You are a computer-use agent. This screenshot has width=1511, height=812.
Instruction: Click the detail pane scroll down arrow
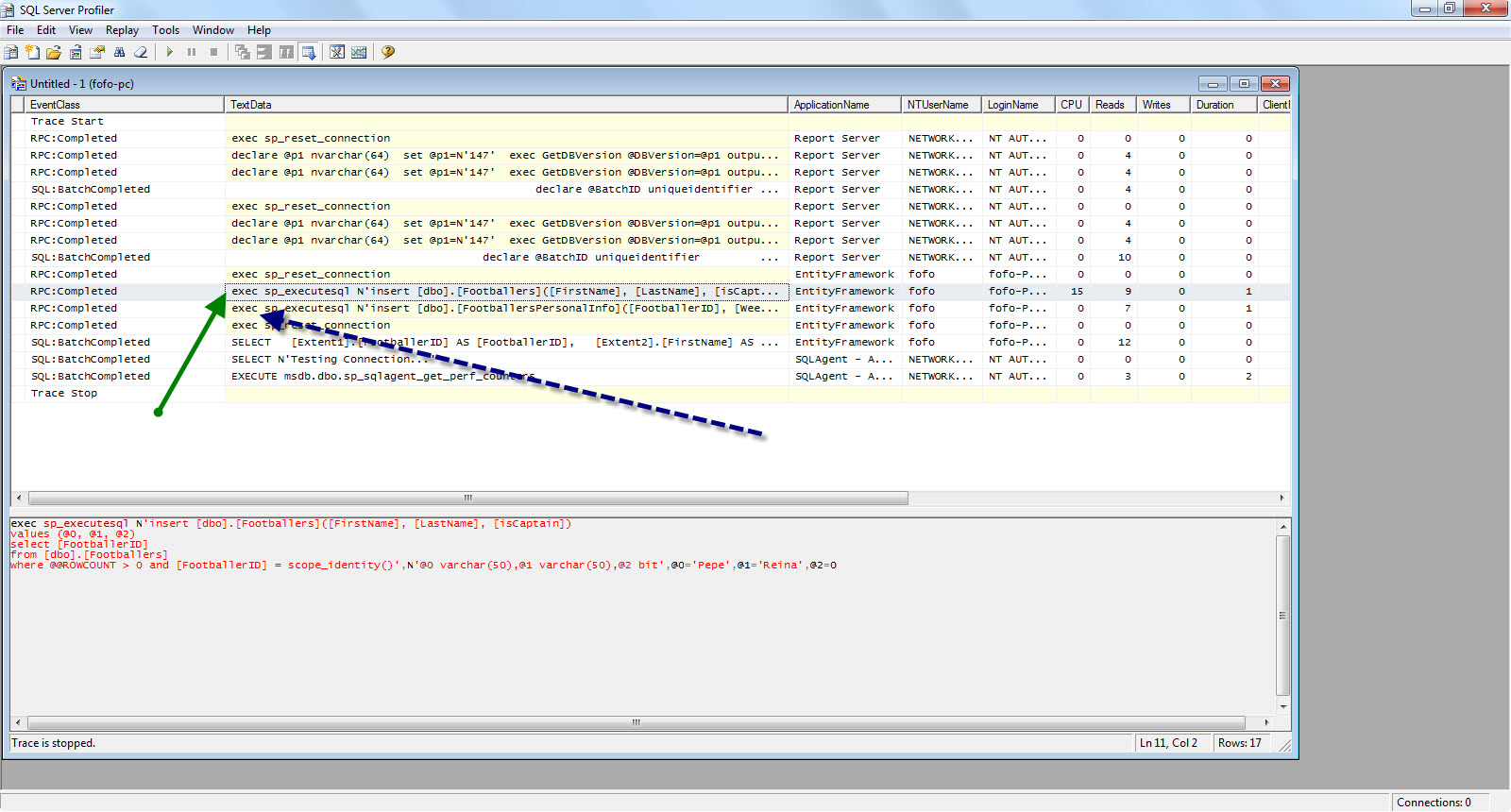click(x=1282, y=706)
